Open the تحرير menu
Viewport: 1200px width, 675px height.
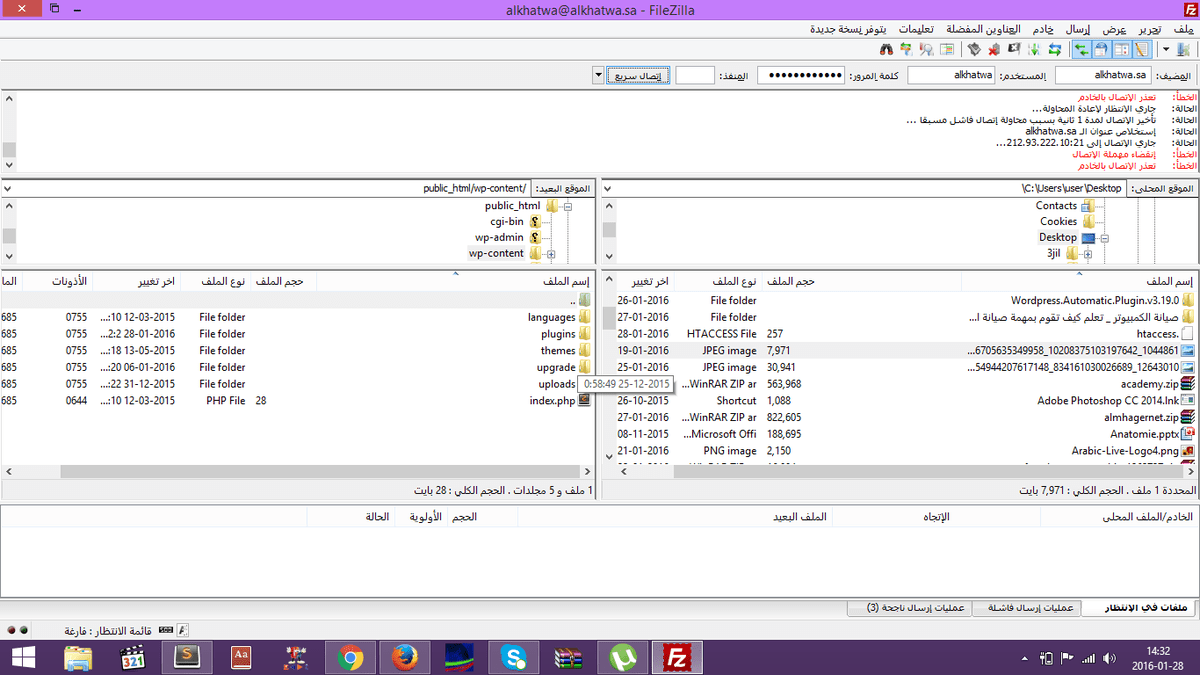point(1152,29)
